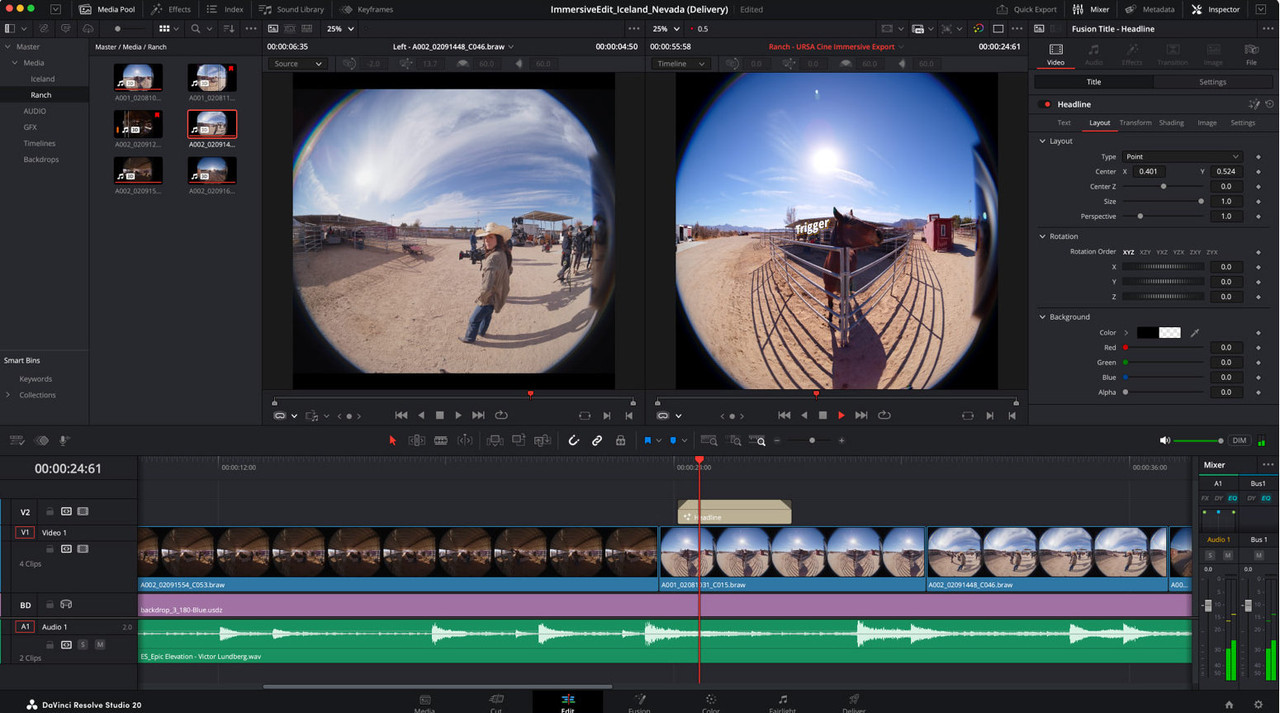The width and height of the screenshot is (1280, 713).
Task: Open the Type dropdown set to Point
Action: click(x=1182, y=156)
